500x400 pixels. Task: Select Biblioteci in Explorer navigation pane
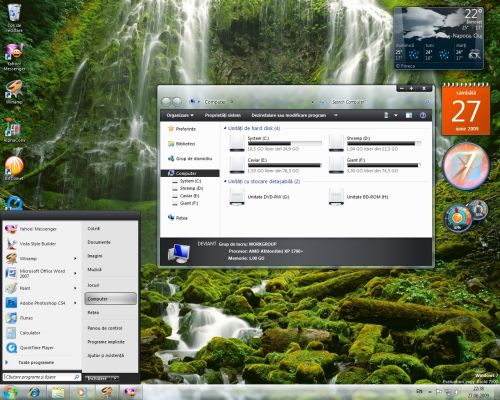182,144
